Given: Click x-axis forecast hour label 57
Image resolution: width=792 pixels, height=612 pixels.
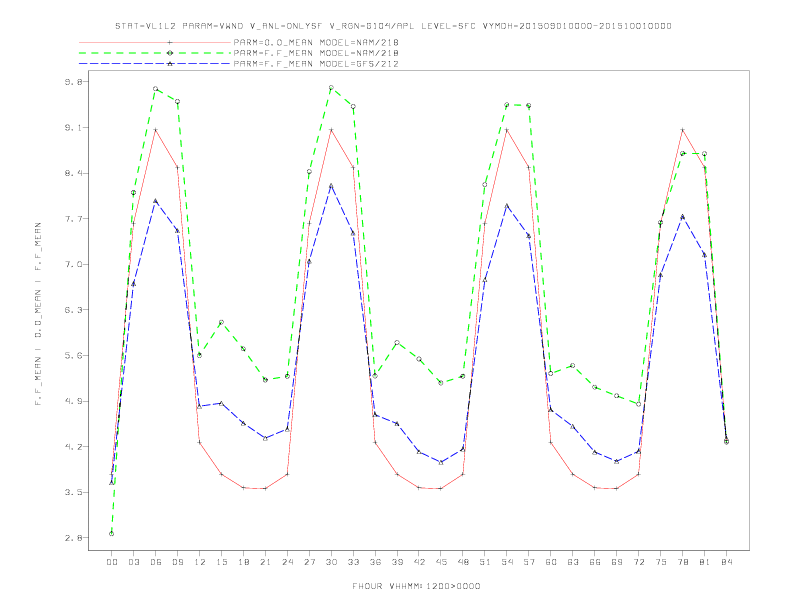Looking at the screenshot, I should coord(529,562).
